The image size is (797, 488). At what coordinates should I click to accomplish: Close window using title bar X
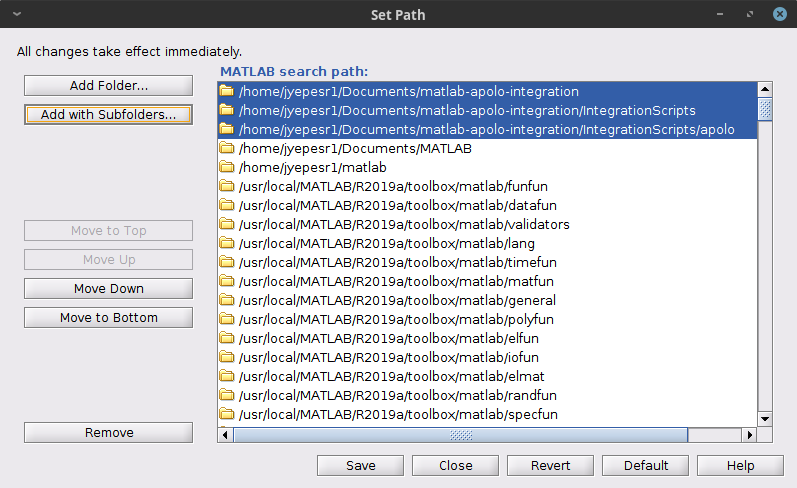pyautogui.click(x=780, y=14)
